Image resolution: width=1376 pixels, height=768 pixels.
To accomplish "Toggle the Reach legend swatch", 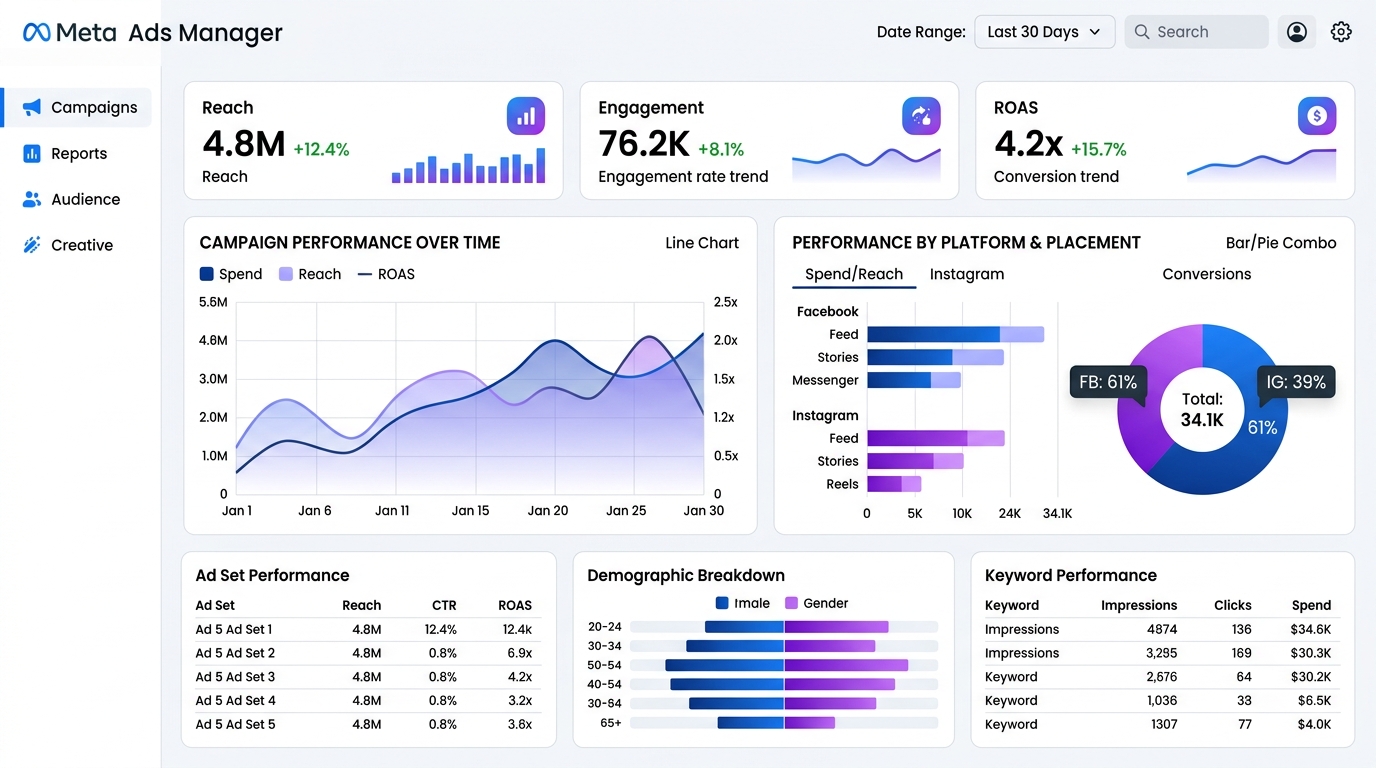I will (x=286, y=274).
